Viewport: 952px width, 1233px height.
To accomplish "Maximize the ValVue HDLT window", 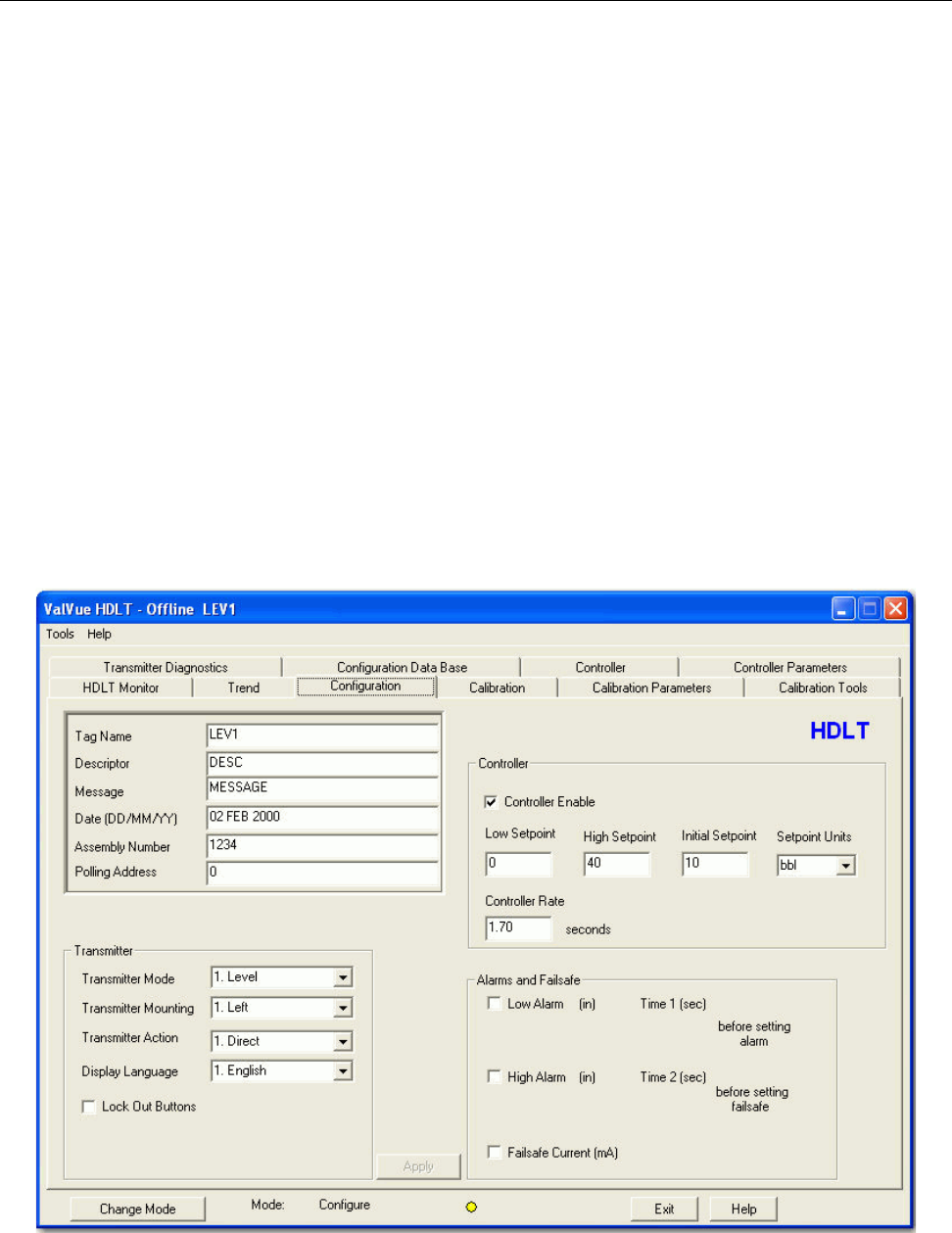I will point(870,609).
